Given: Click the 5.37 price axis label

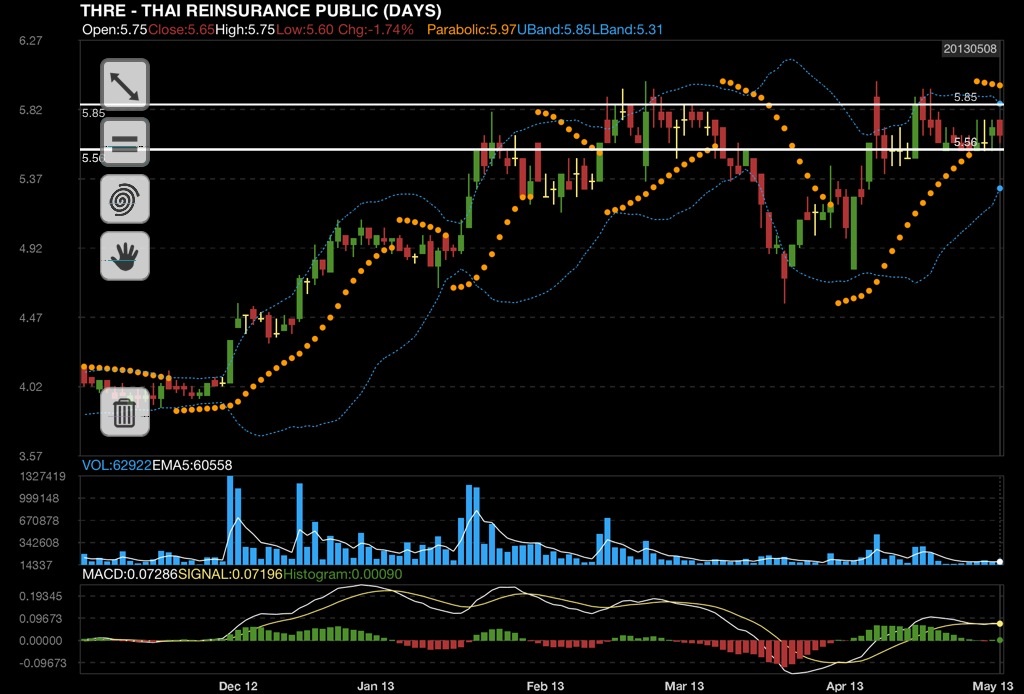Looking at the screenshot, I should pos(31,178).
